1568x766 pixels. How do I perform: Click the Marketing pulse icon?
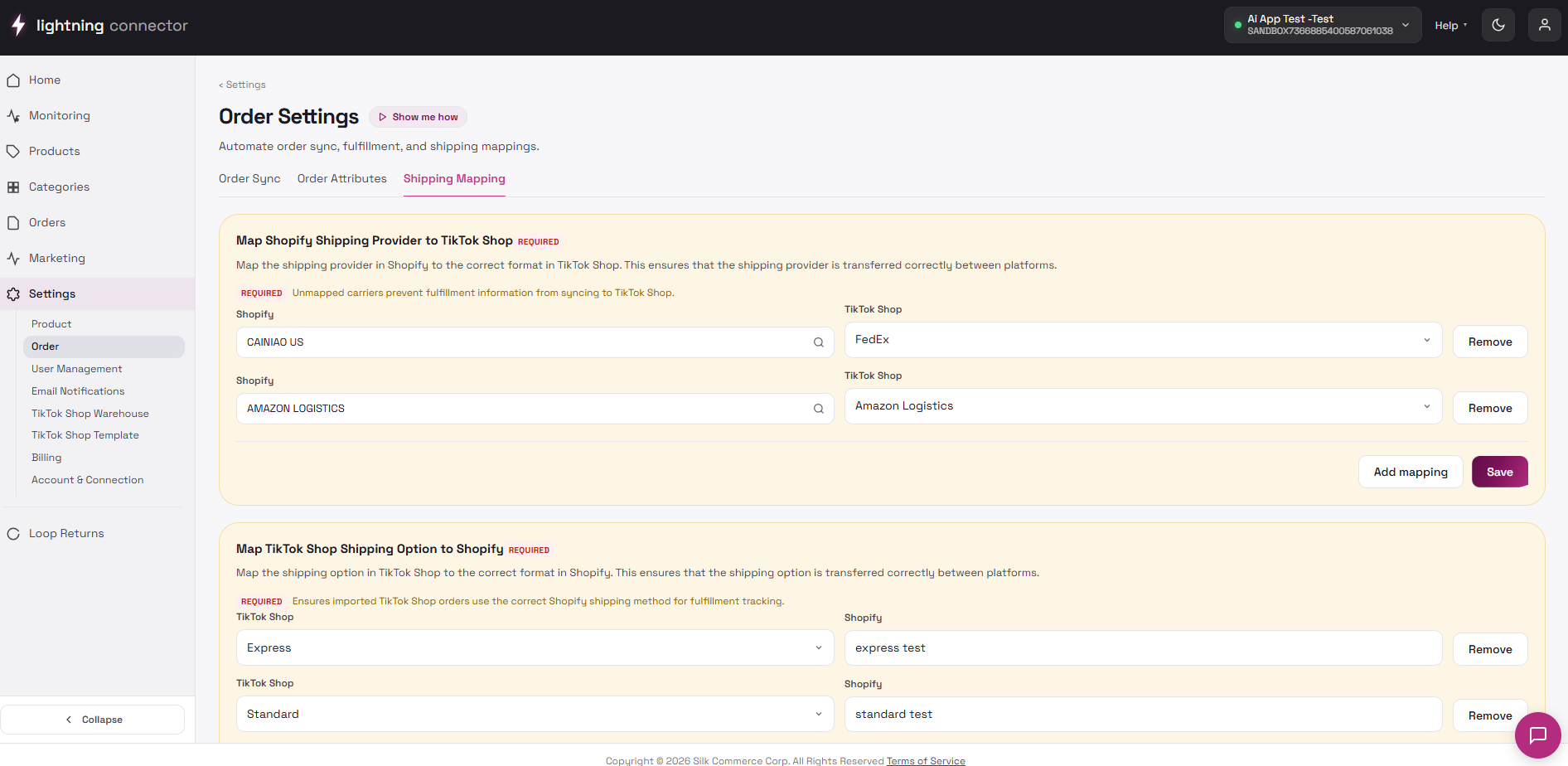point(13,259)
